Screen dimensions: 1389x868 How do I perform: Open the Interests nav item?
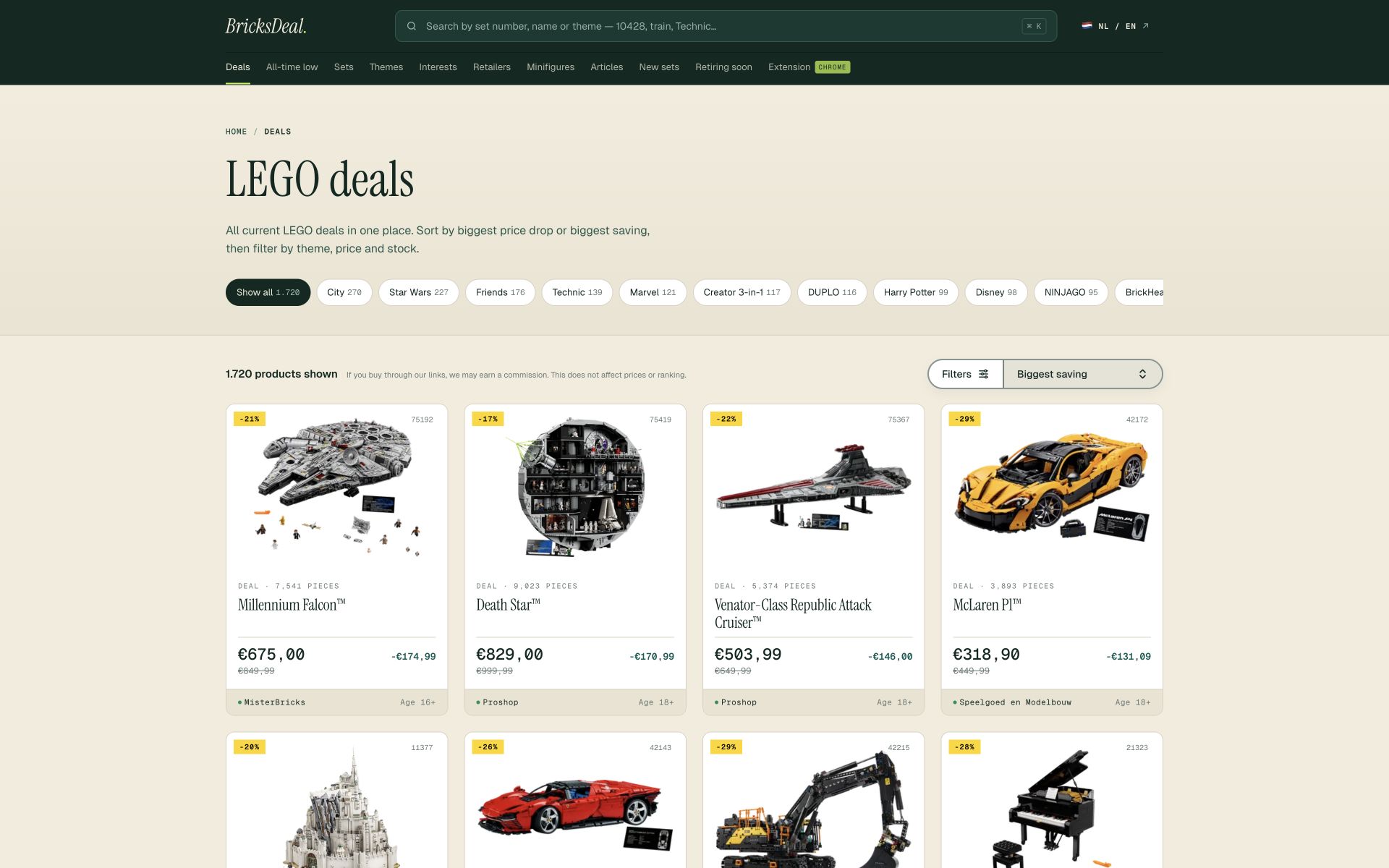coord(438,67)
